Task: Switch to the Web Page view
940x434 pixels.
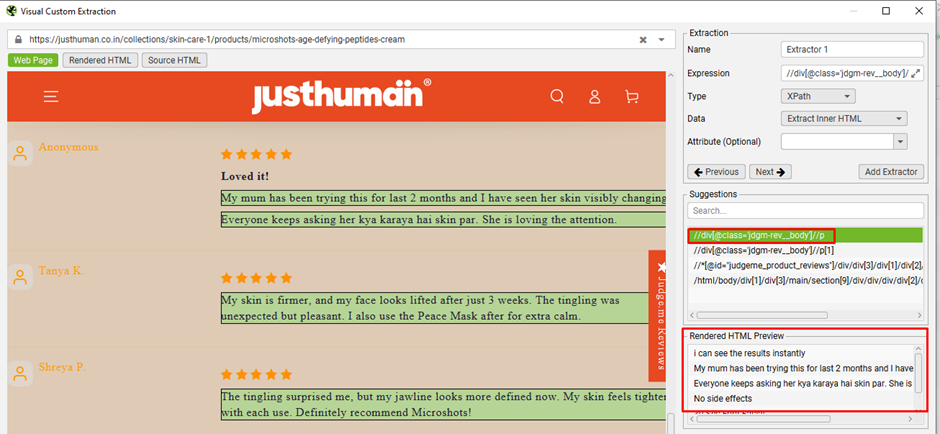Action: click(x=33, y=60)
